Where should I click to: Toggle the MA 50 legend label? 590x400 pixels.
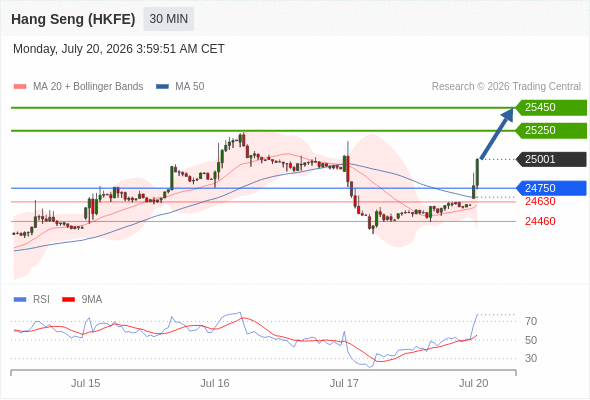pos(190,87)
